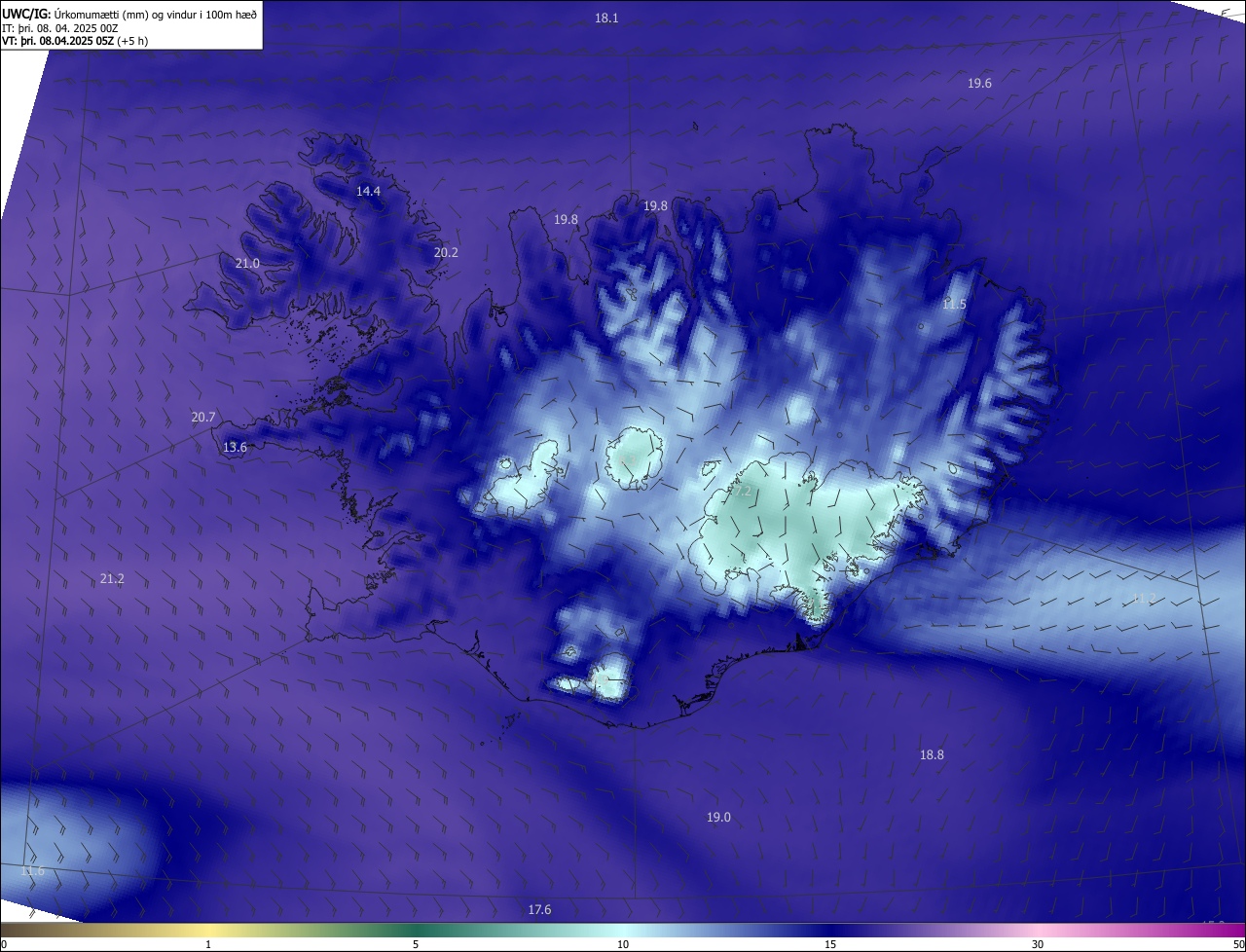1246x952 pixels.
Task: Click the 30 tick on the color scale
Action: tap(1038, 945)
